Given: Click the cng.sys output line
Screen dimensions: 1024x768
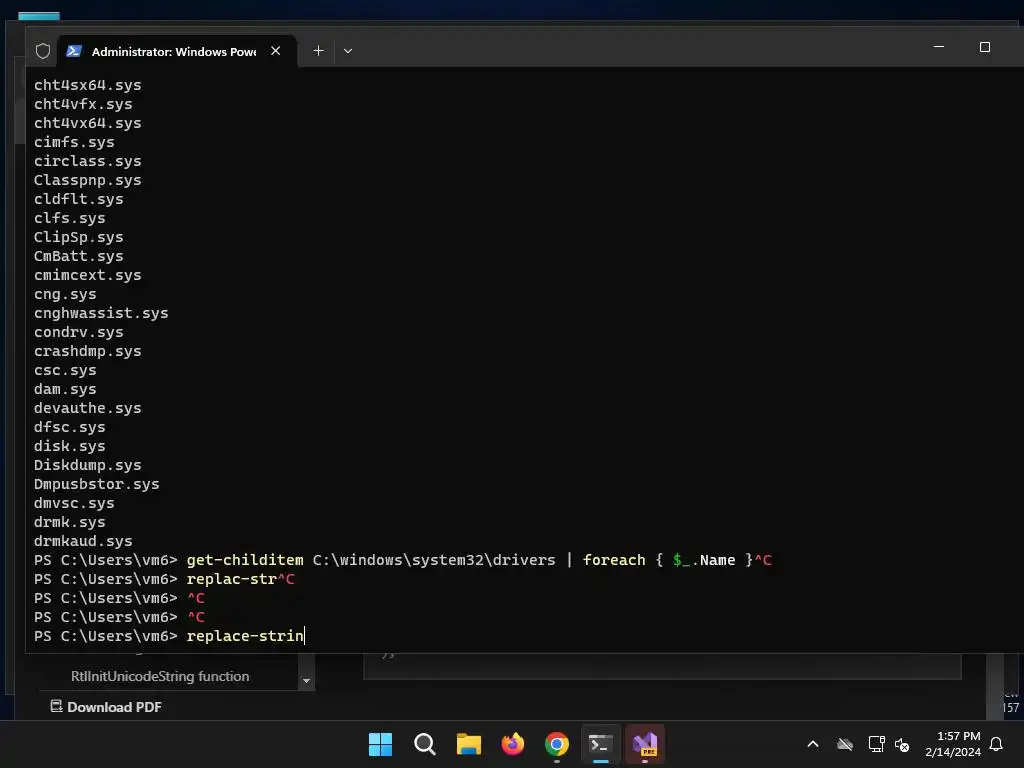Looking at the screenshot, I should click(x=65, y=294).
